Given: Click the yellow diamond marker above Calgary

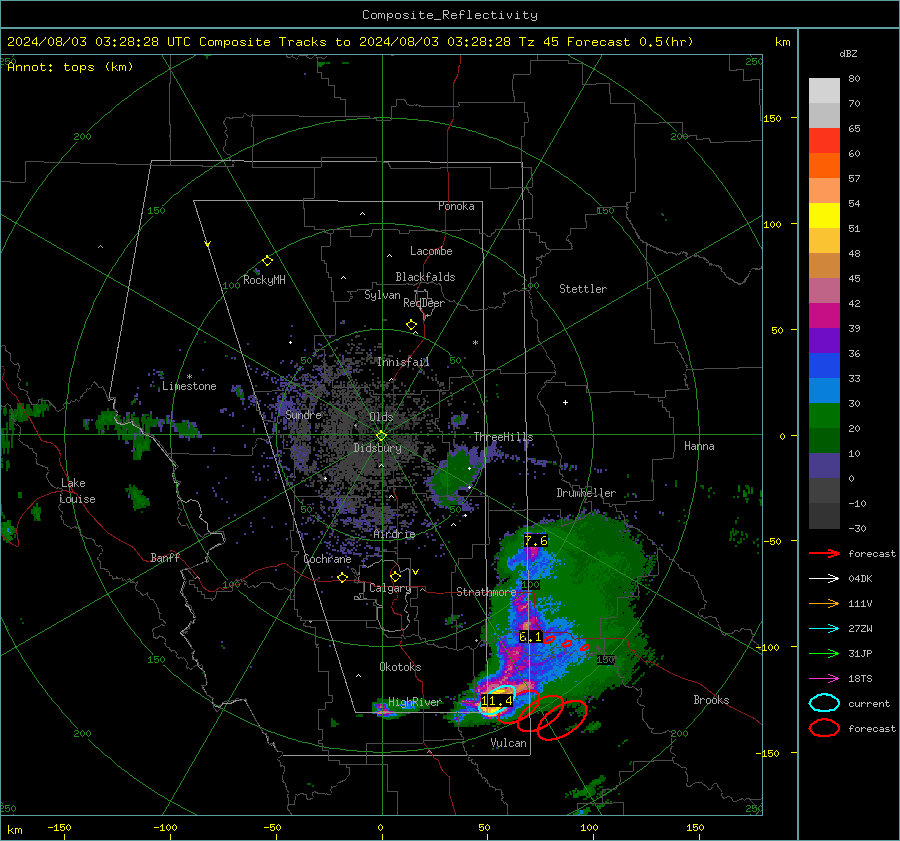Looking at the screenshot, I should click(x=395, y=576).
